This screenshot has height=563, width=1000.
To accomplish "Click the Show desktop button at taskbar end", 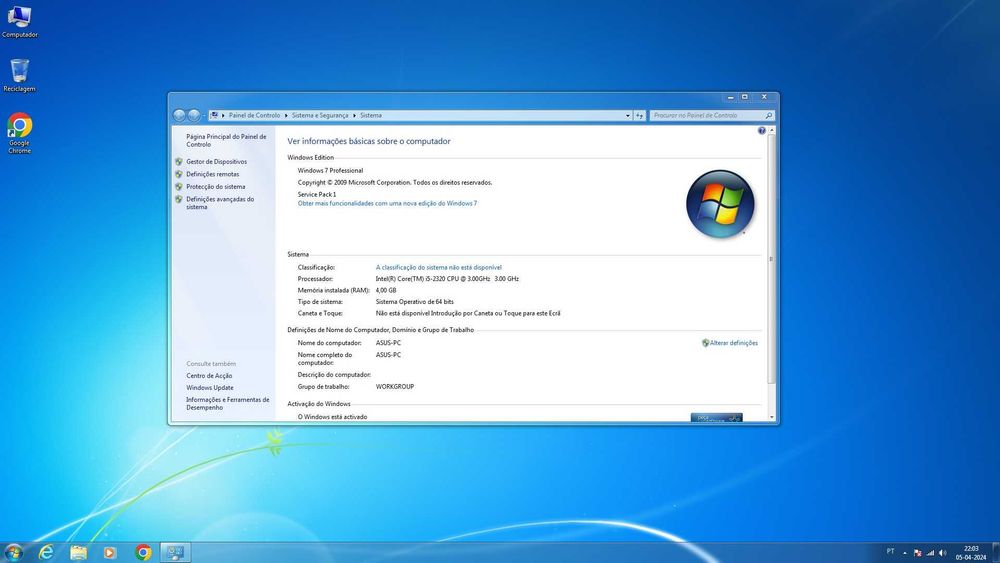I will point(996,552).
